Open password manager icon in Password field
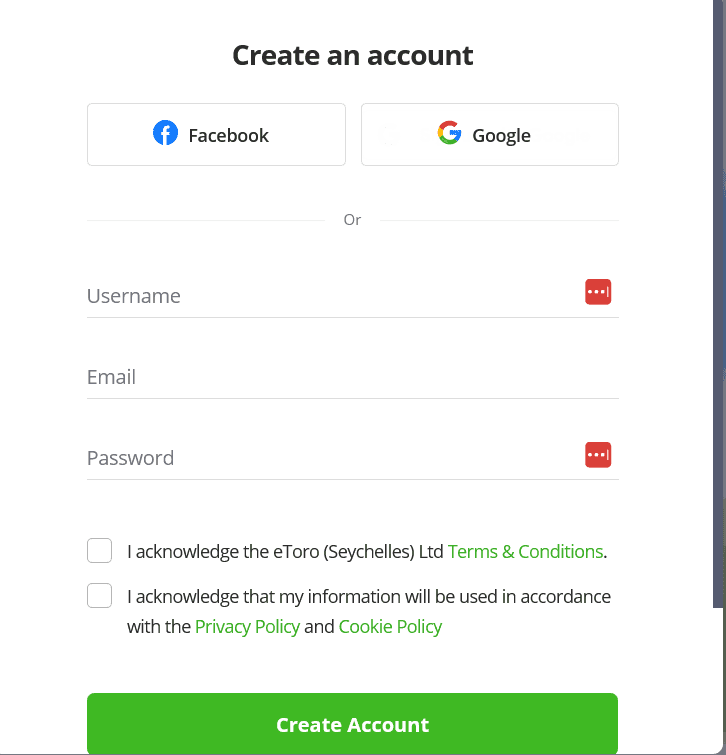 [x=597, y=455]
